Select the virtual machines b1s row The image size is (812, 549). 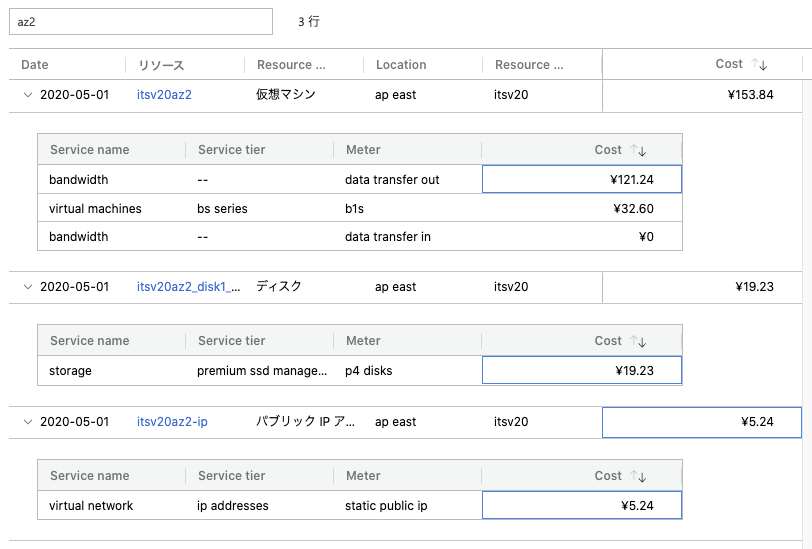click(360, 209)
